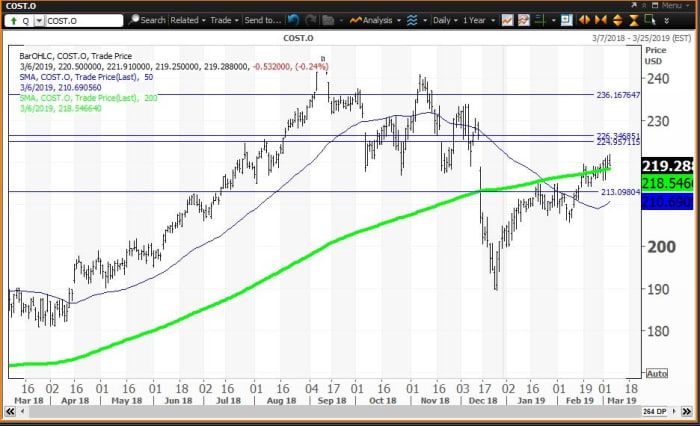
Task: Open the Daily interval dropdown
Action: point(445,20)
